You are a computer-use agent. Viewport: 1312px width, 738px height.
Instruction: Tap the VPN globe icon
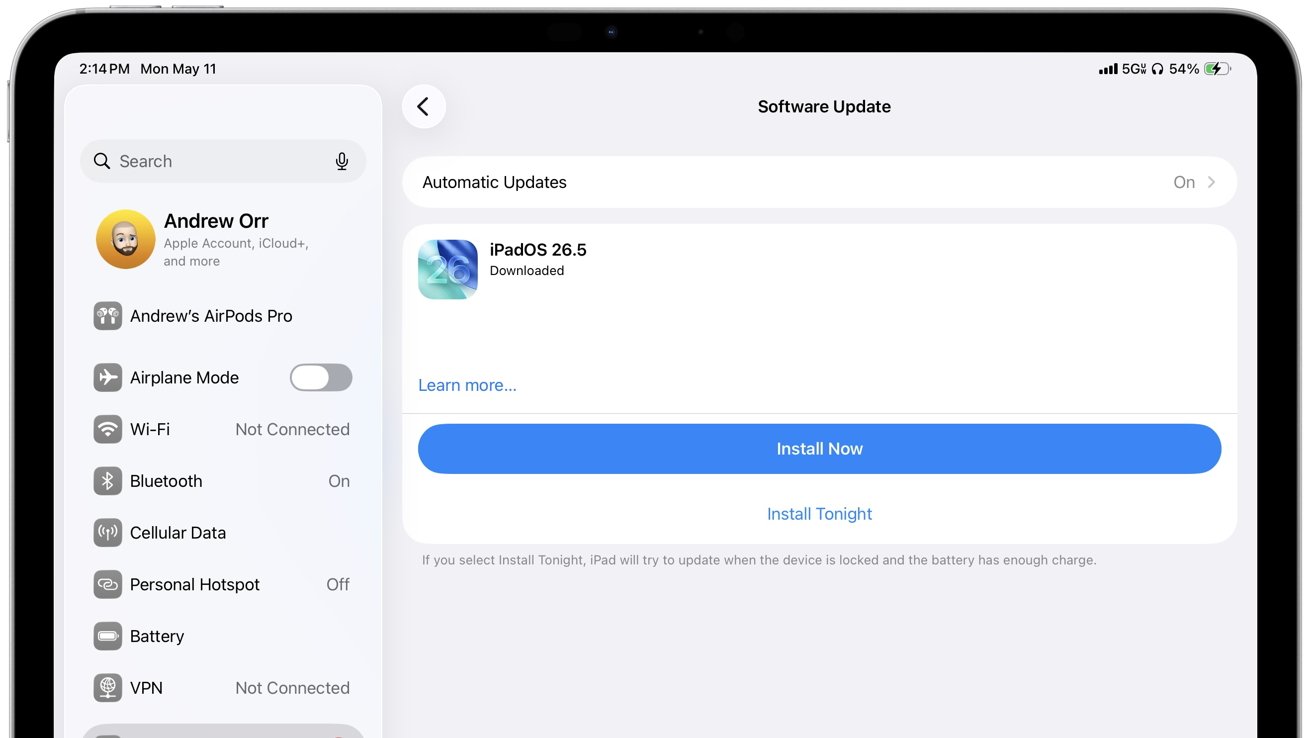point(108,688)
